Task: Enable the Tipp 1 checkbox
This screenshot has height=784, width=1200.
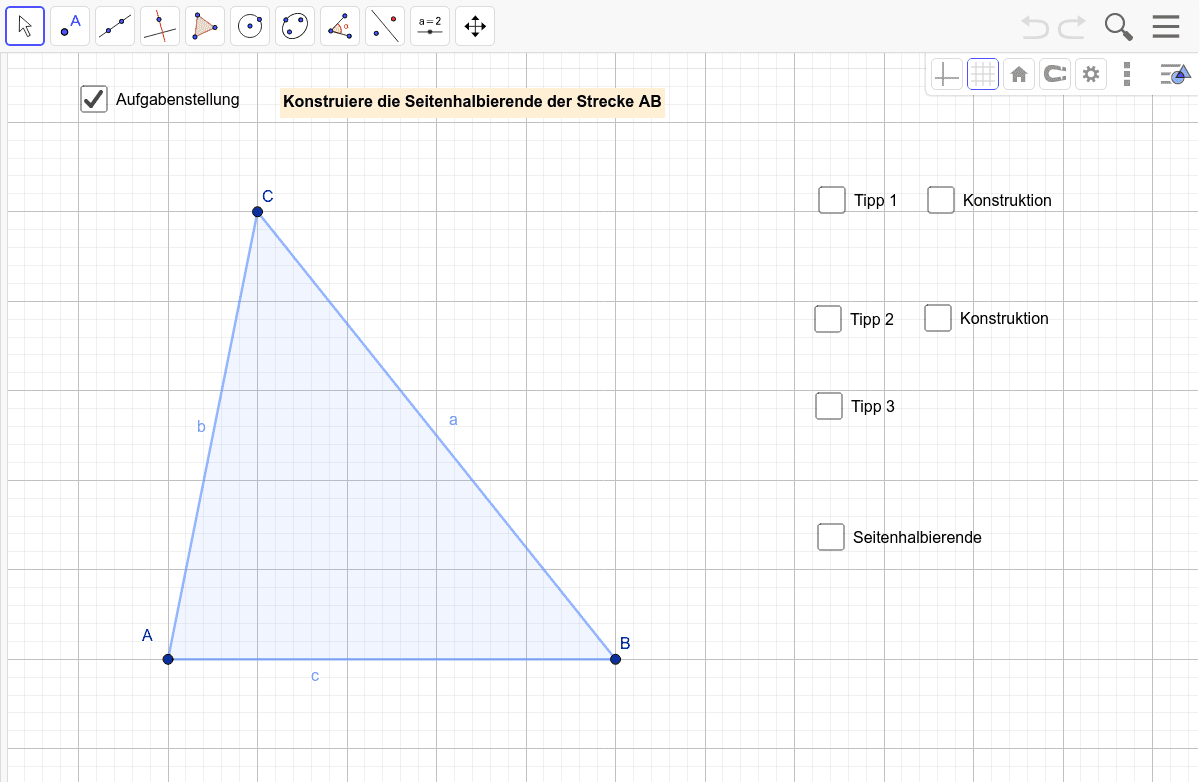Action: click(832, 200)
